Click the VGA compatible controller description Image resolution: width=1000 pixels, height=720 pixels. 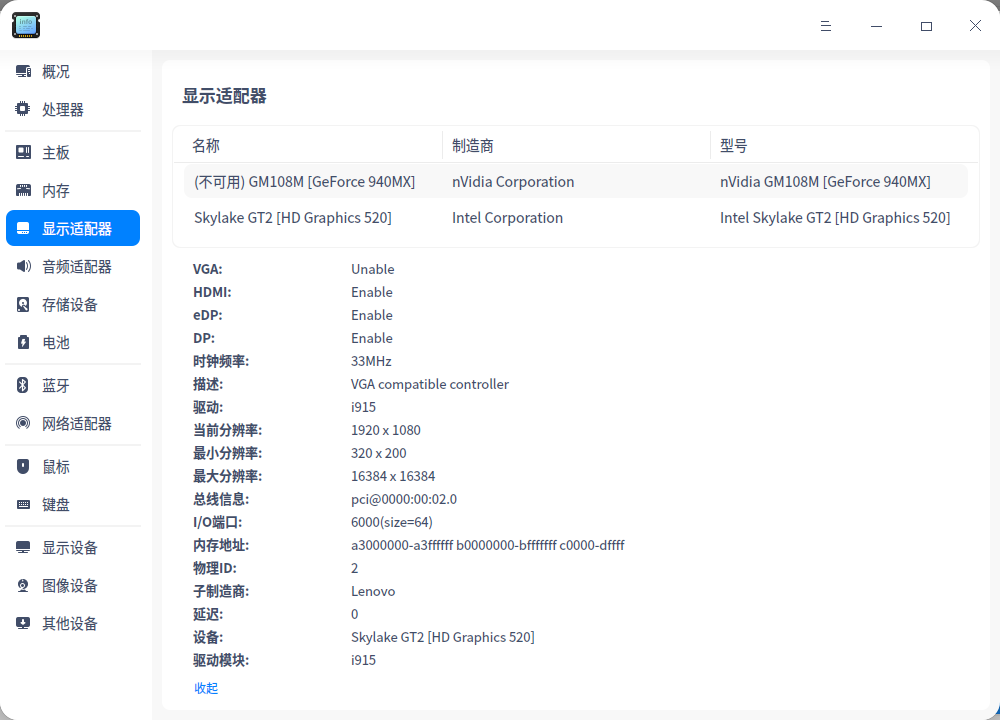coord(430,384)
